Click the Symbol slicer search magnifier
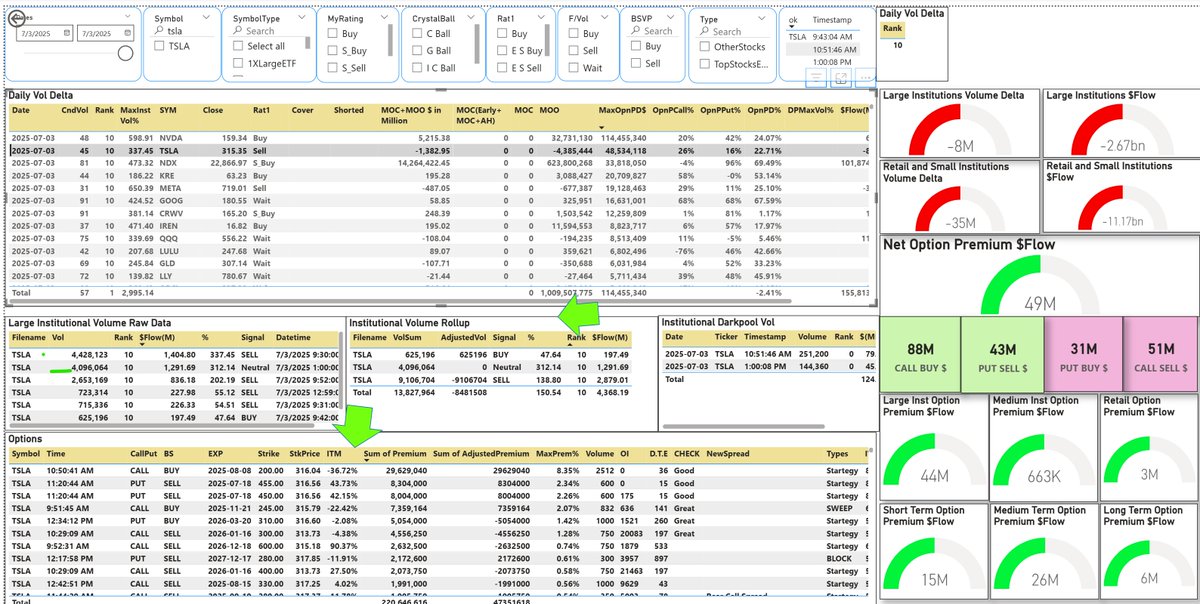This screenshot has width=1200, height=604. tap(159, 30)
